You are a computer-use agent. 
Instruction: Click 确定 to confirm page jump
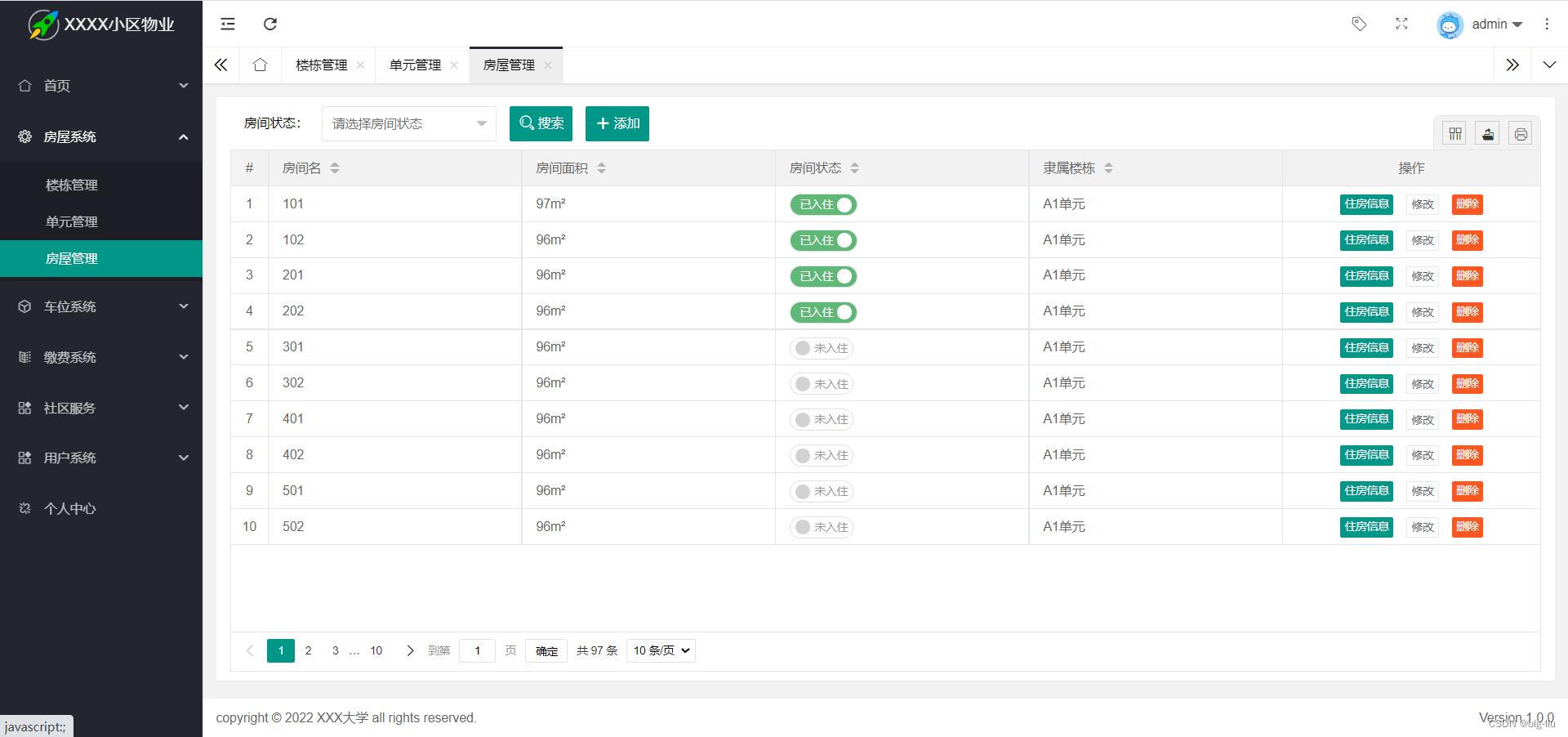(546, 650)
